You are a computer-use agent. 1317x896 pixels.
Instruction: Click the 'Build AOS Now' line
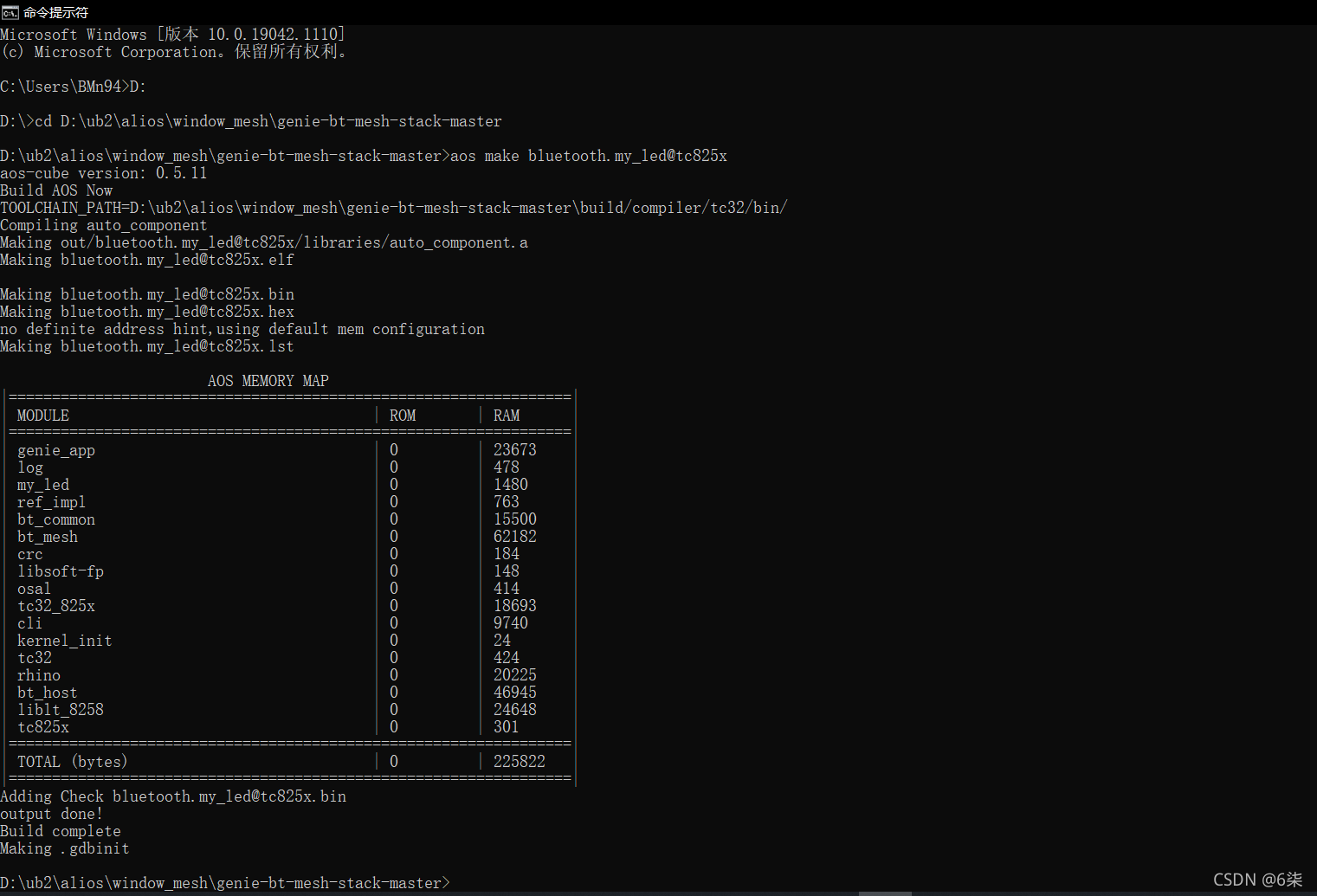[x=56, y=190]
